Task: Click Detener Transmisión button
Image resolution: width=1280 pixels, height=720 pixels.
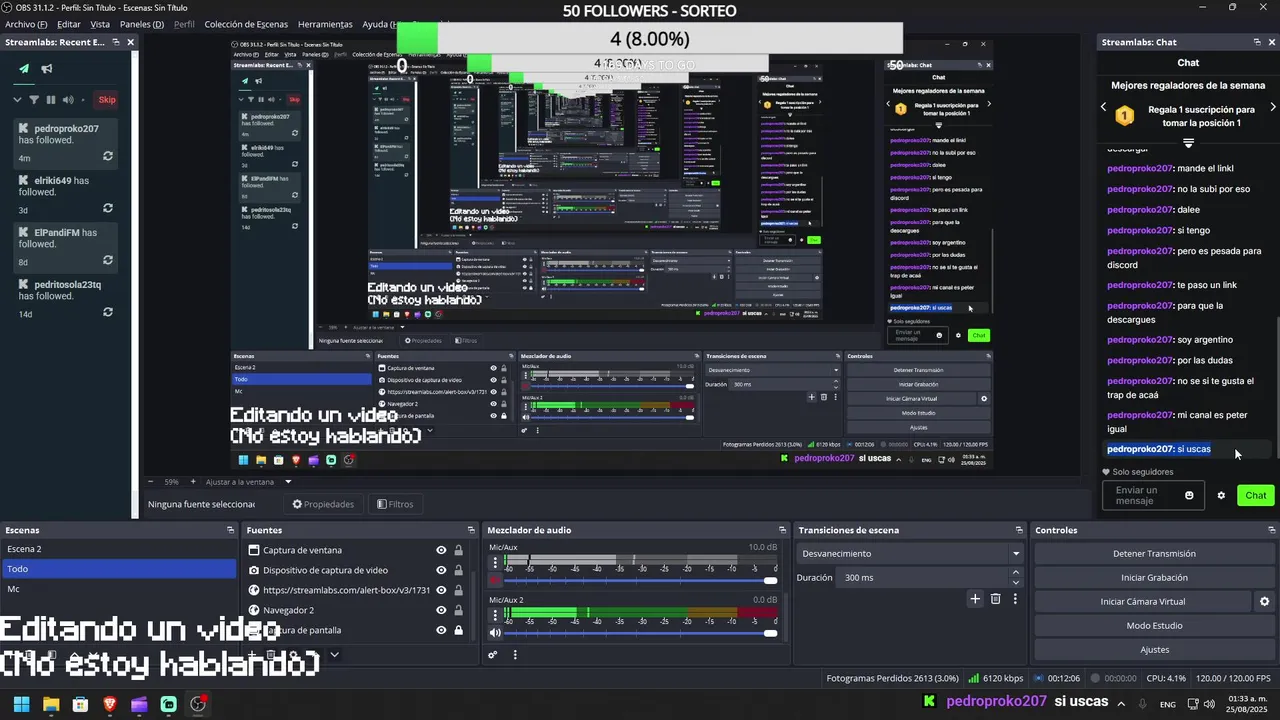Action: tap(1154, 553)
